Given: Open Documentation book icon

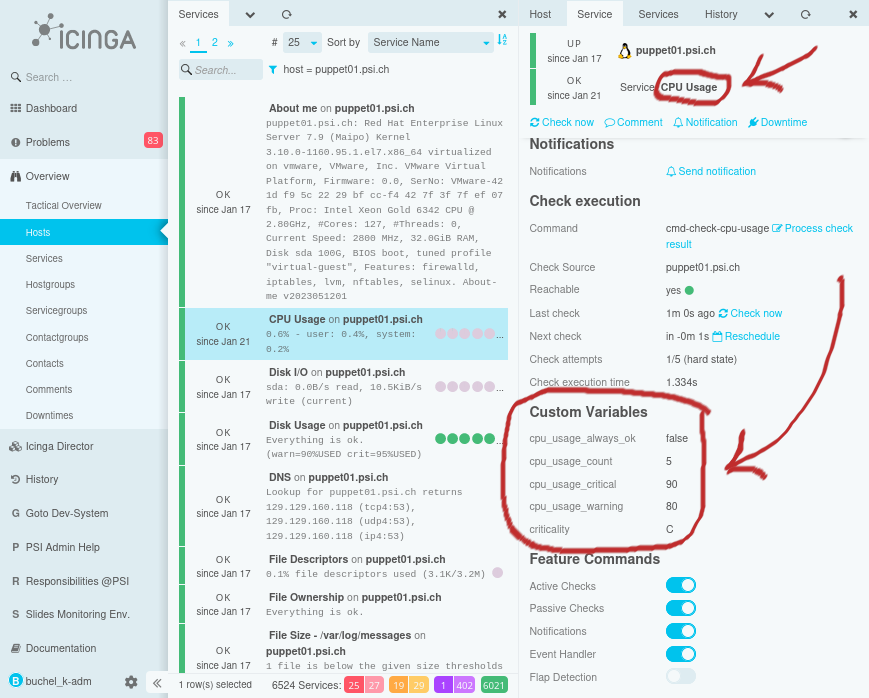Looking at the screenshot, I should (x=16, y=648).
